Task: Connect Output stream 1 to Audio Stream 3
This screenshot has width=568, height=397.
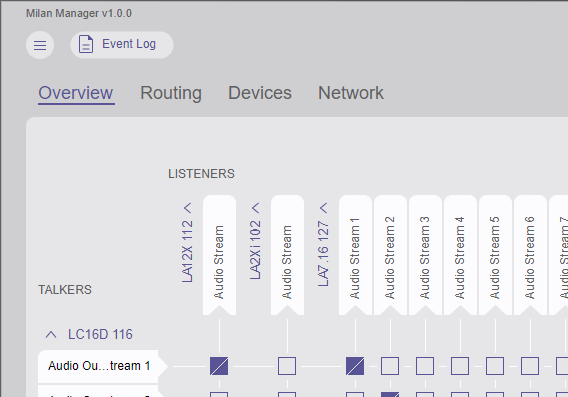Action: pos(425,366)
